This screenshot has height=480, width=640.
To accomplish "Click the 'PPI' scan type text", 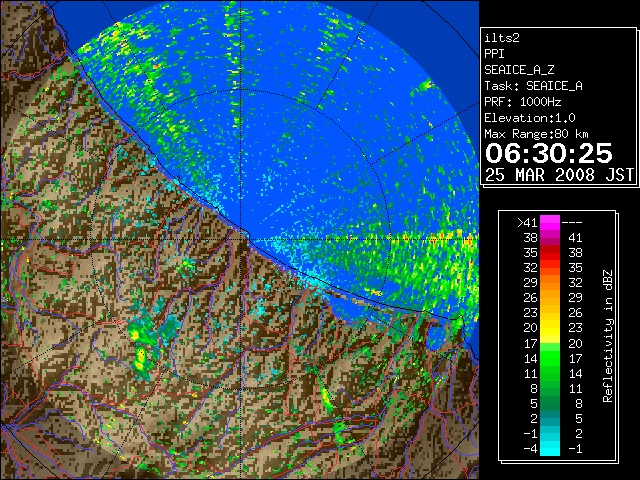I will pos(494,54).
